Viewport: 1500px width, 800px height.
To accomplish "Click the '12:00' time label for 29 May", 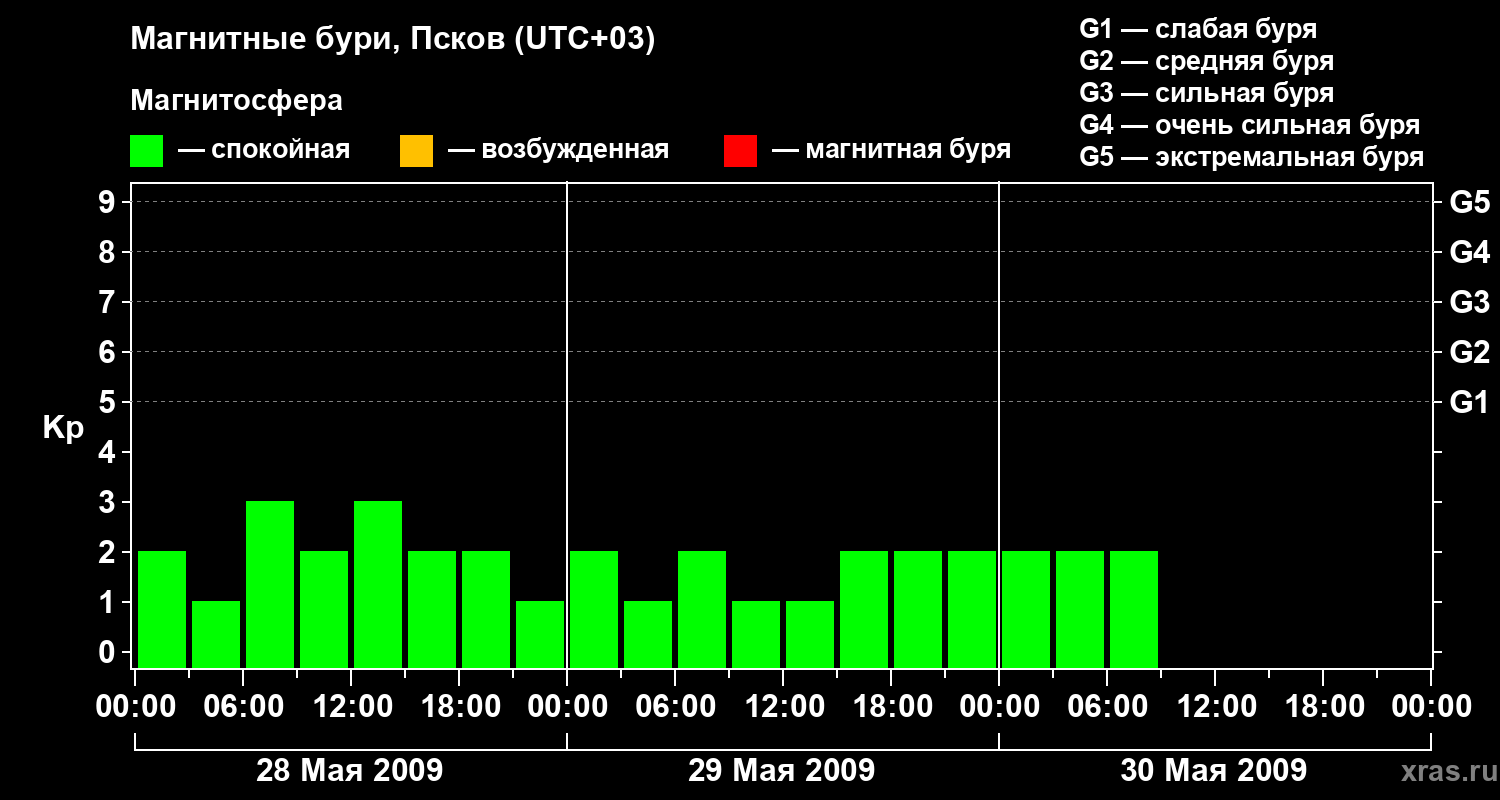I will (783, 707).
